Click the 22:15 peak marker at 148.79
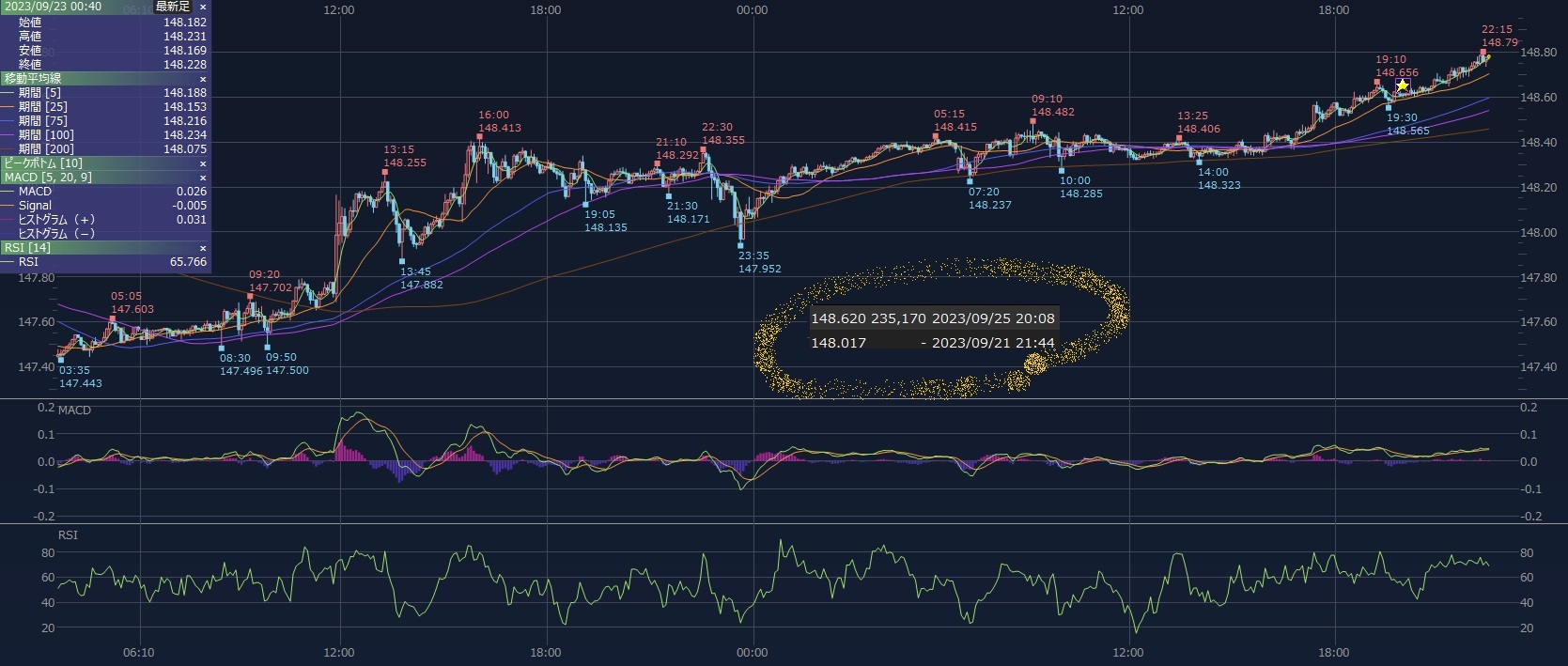1568x666 pixels. (x=1483, y=53)
